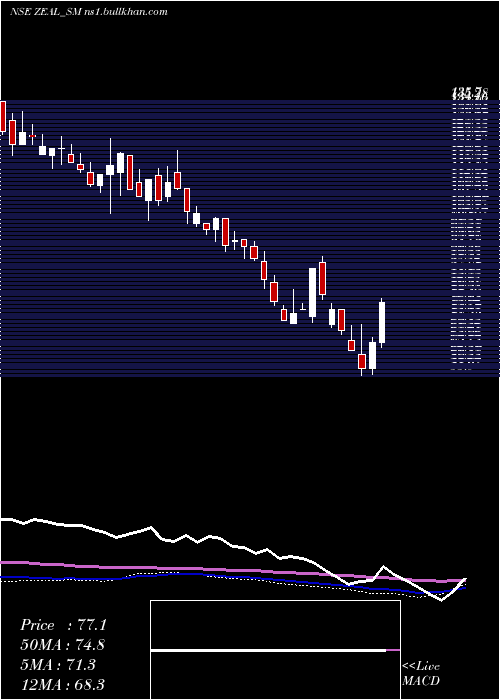The height and width of the screenshot is (700, 500).
Task: Click the thick magenta moving-average line
Action: (232, 571)
